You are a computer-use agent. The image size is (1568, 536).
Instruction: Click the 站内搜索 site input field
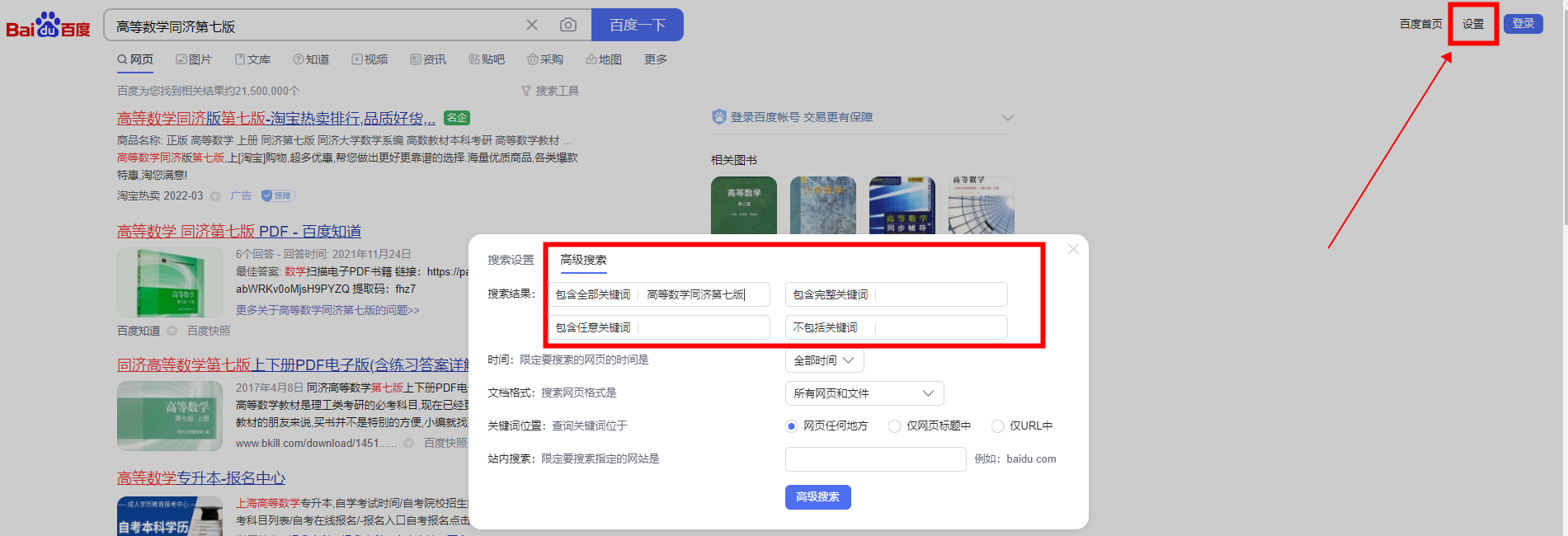click(x=876, y=459)
